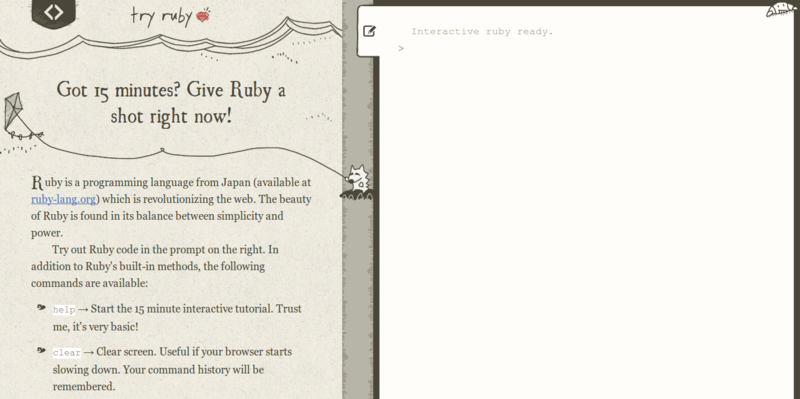Focus the console prompt input line
Viewport: 800px width, 399px height.
pos(587,48)
